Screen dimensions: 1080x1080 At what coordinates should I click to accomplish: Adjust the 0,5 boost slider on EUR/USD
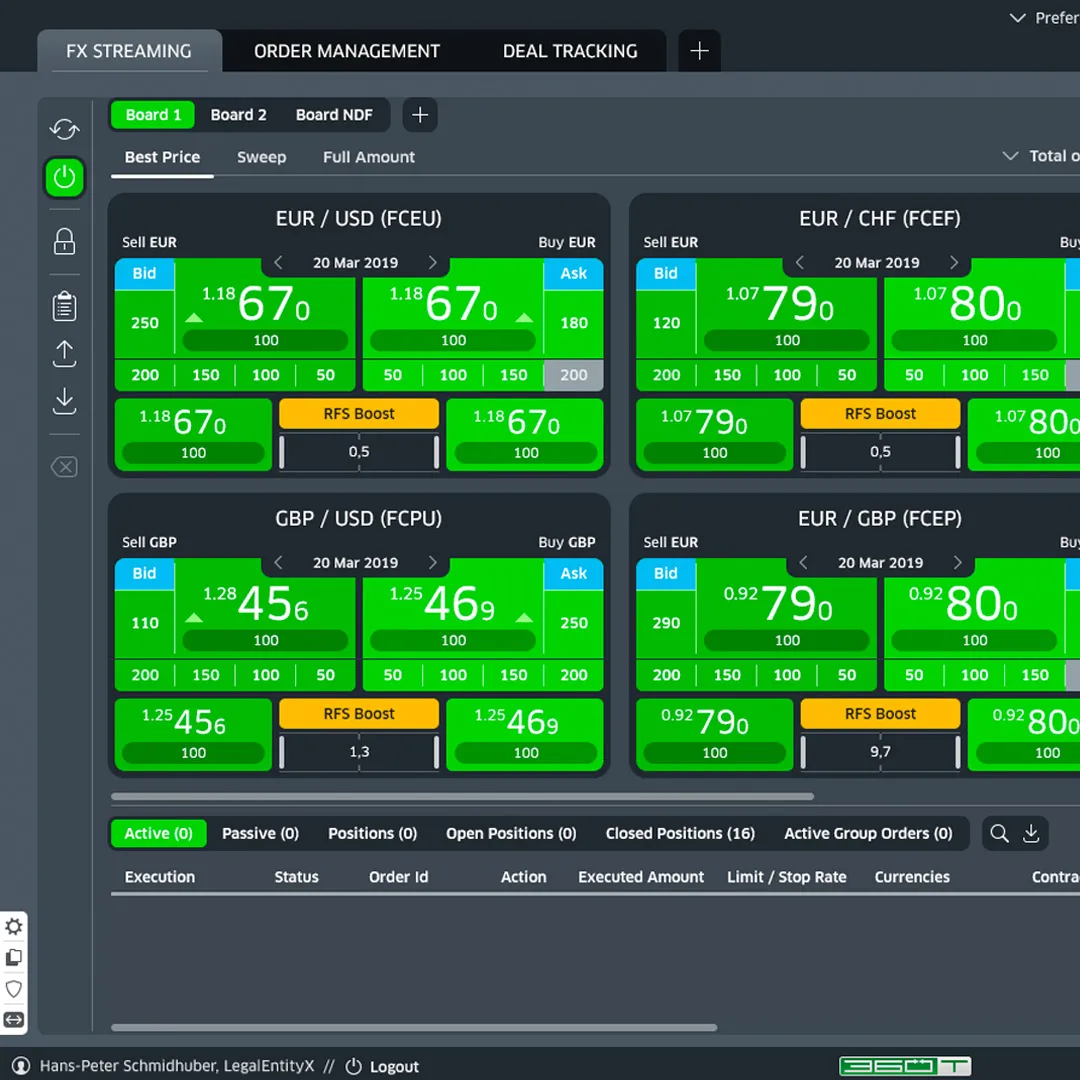pos(359,452)
